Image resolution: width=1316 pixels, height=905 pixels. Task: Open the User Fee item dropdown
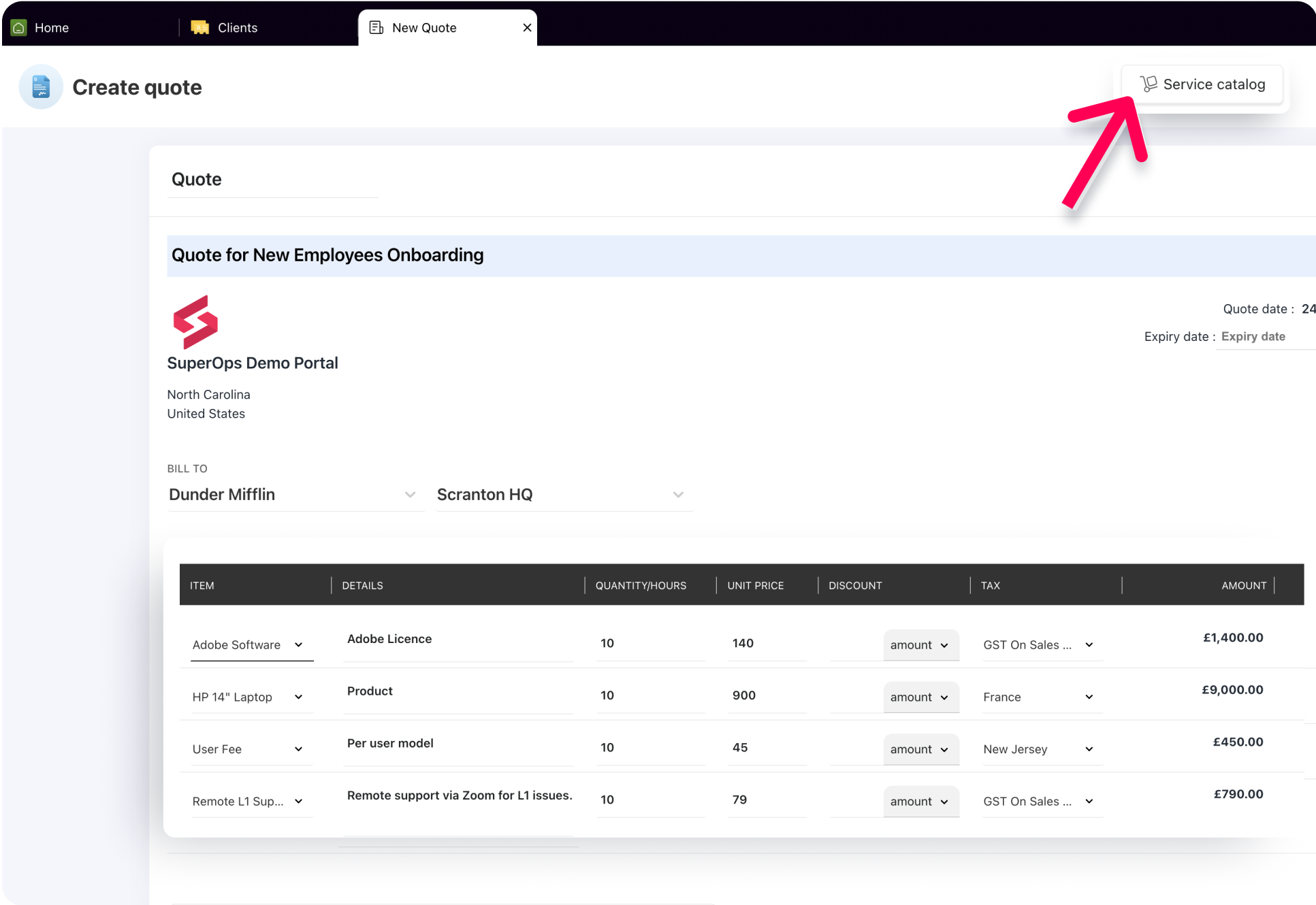pyautogui.click(x=299, y=748)
